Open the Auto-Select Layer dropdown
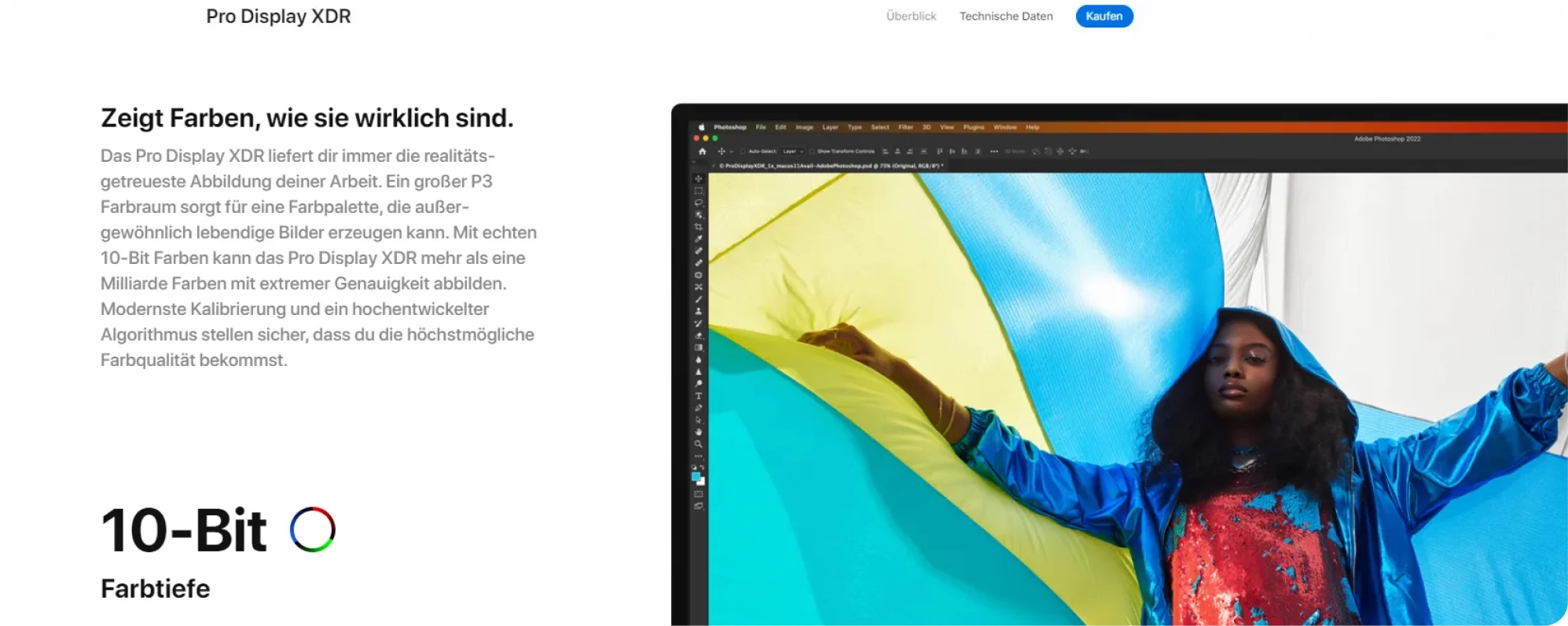The image size is (1568, 626). pyautogui.click(x=792, y=151)
